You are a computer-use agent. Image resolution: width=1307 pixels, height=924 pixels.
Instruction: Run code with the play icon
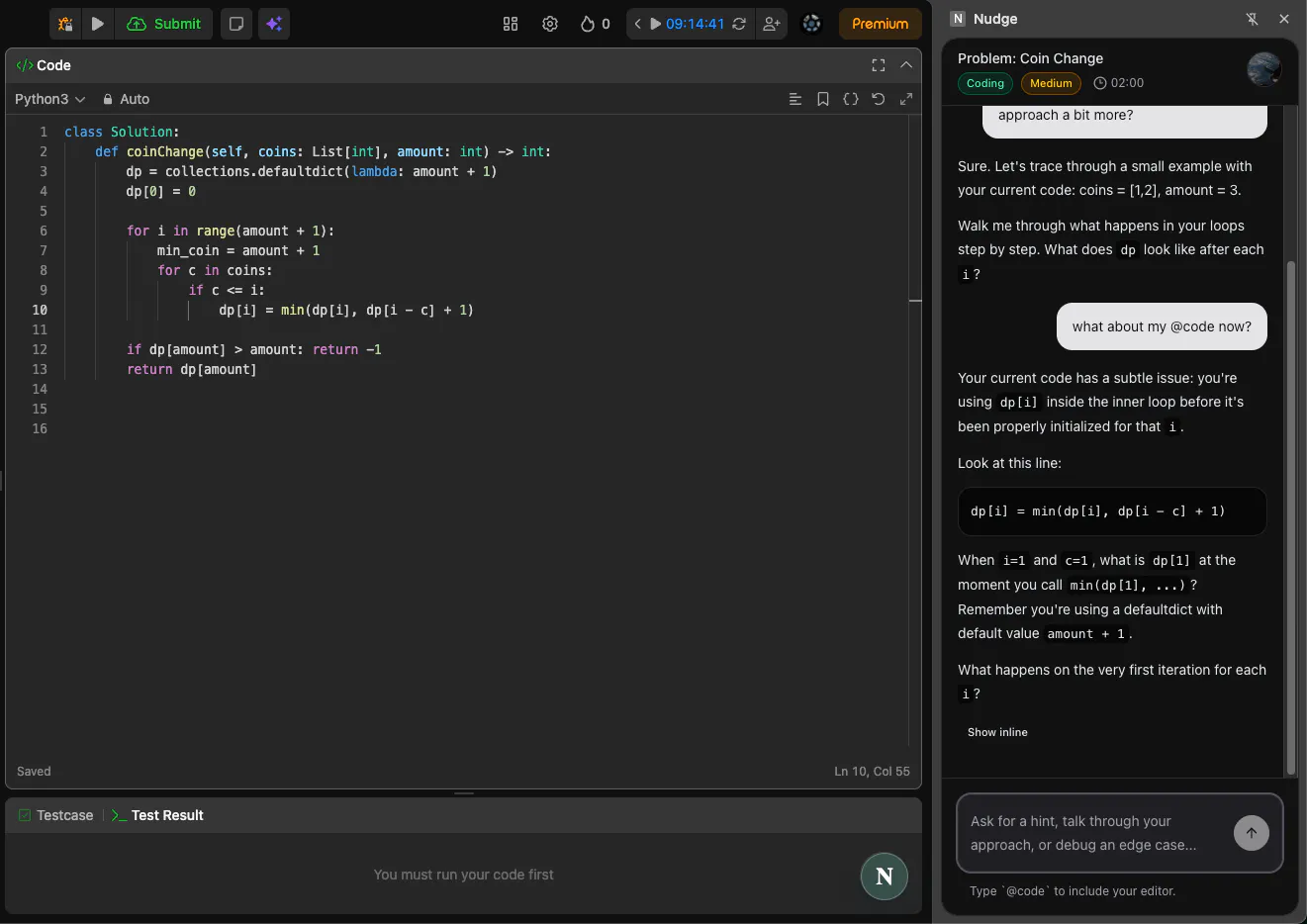pos(98,24)
